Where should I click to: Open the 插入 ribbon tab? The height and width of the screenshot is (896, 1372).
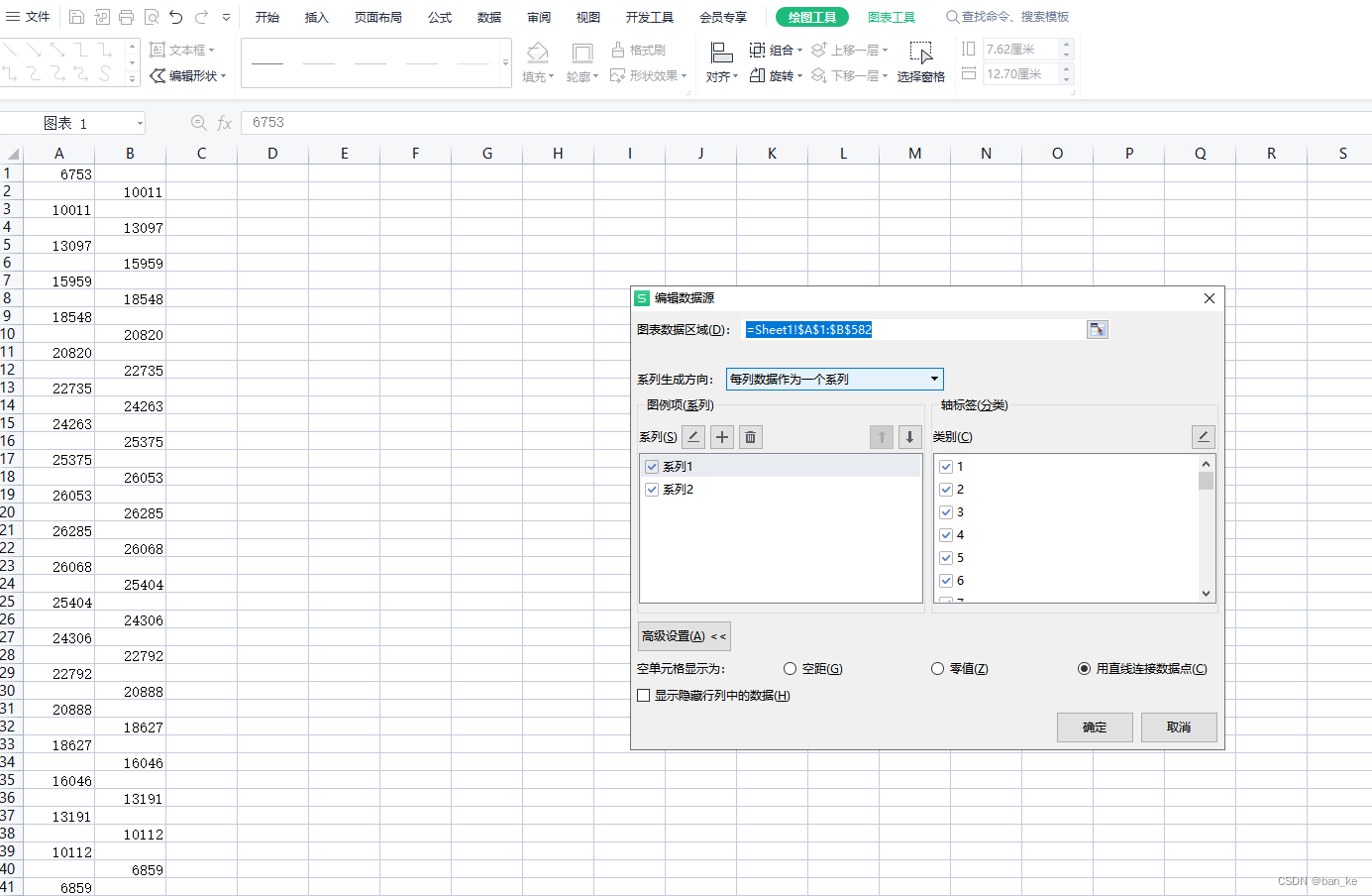pos(317,17)
